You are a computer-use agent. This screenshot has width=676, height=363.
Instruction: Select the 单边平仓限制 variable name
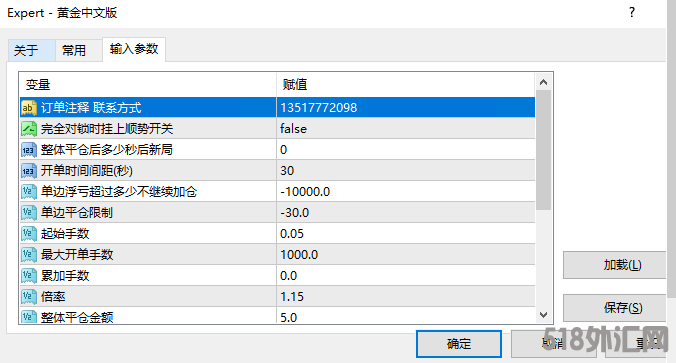(77, 213)
